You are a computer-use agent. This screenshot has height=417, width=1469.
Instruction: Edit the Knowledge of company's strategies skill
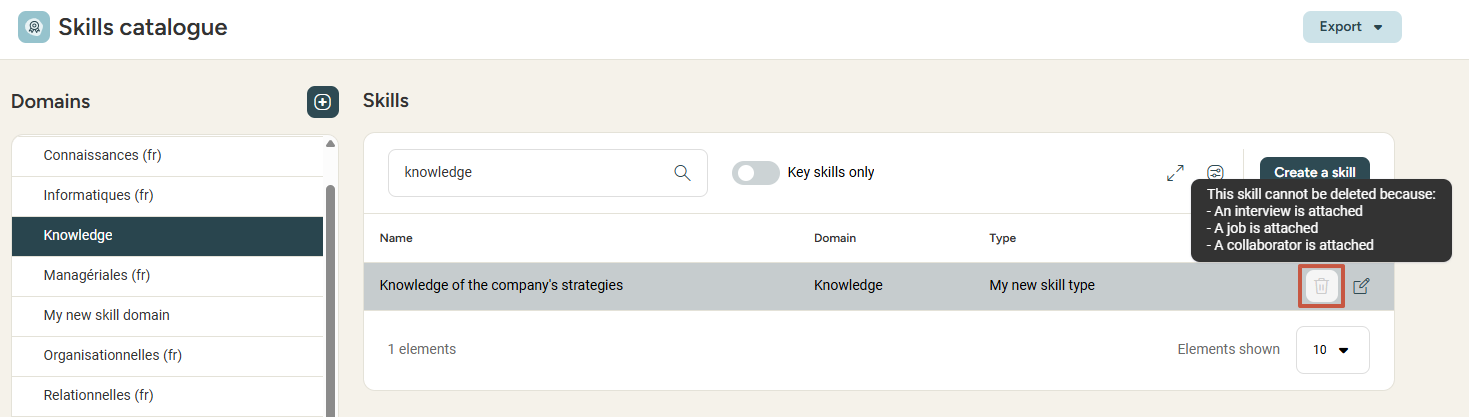tap(1361, 286)
